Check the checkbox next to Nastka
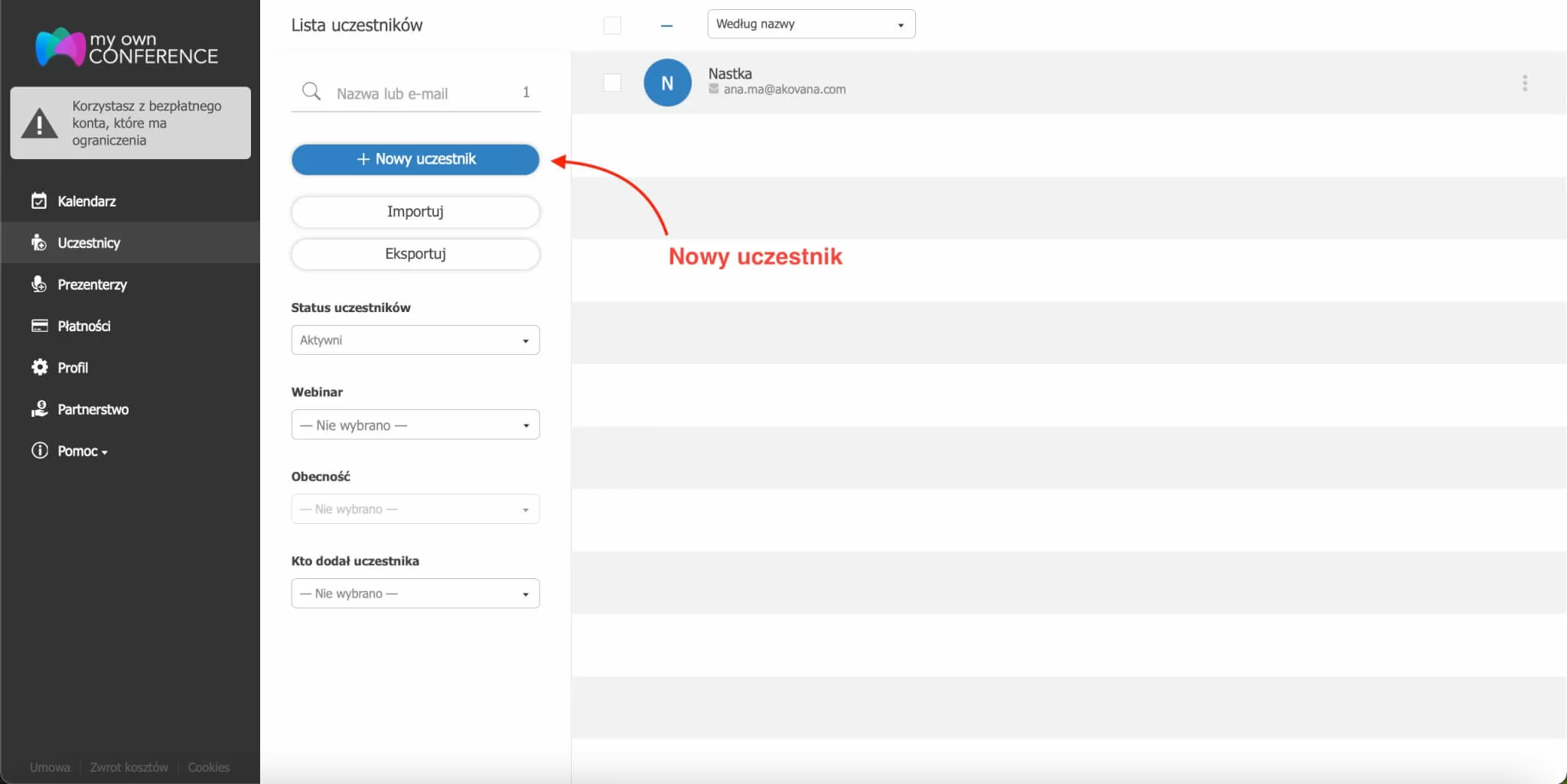The image size is (1567, 784). (x=612, y=83)
